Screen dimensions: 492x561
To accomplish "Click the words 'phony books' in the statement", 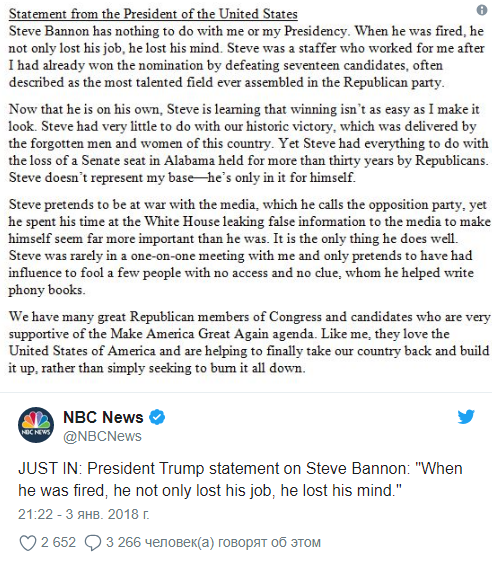I will [46, 290].
